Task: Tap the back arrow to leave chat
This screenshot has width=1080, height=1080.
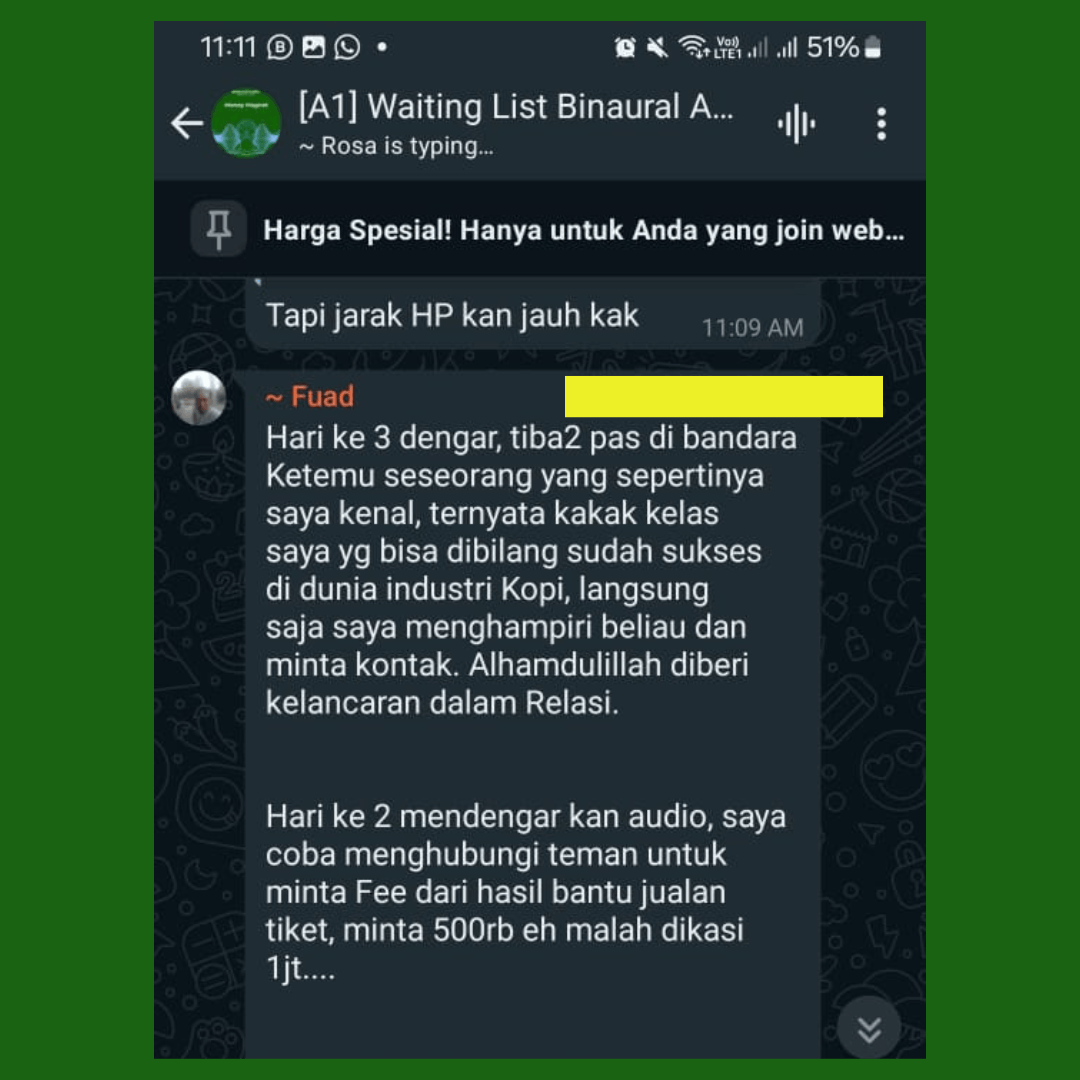Action: [187, 124]
